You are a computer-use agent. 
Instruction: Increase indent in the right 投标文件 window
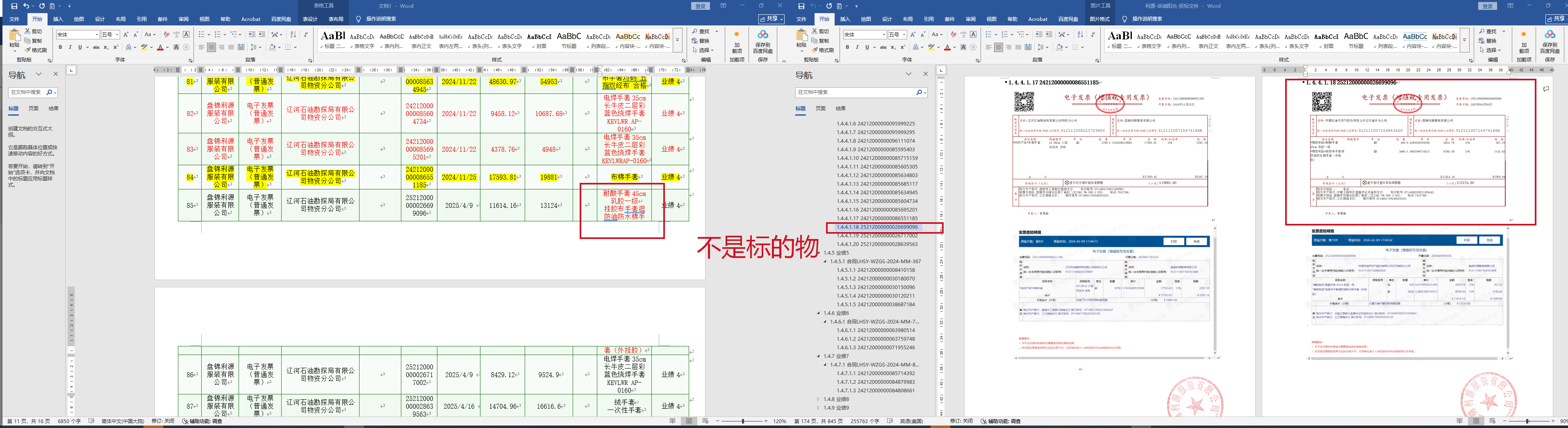pyautogui.click(x=1049, y=34)
